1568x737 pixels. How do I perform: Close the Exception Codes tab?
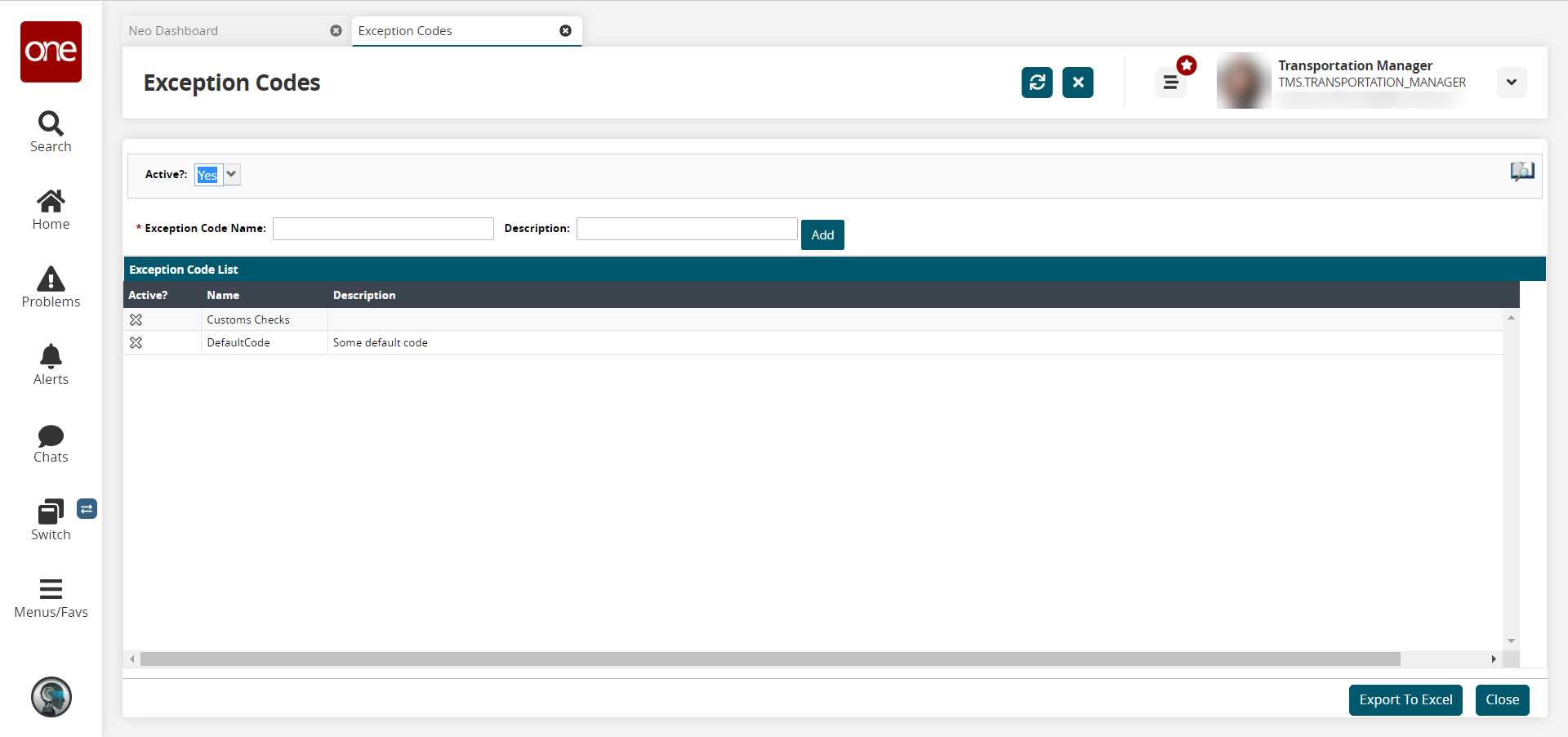point(565,31)
